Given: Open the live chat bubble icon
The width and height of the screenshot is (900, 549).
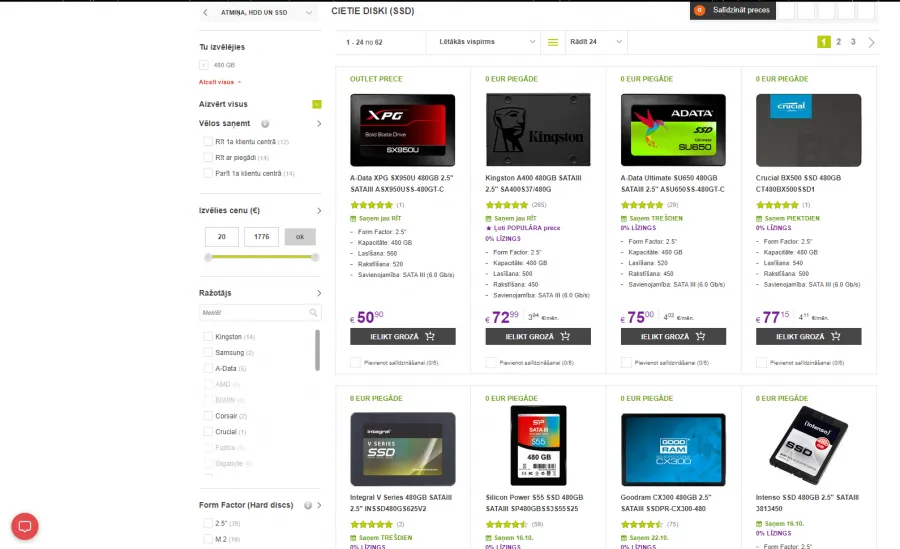Looking at the screenshot, I should click(25, 526).
